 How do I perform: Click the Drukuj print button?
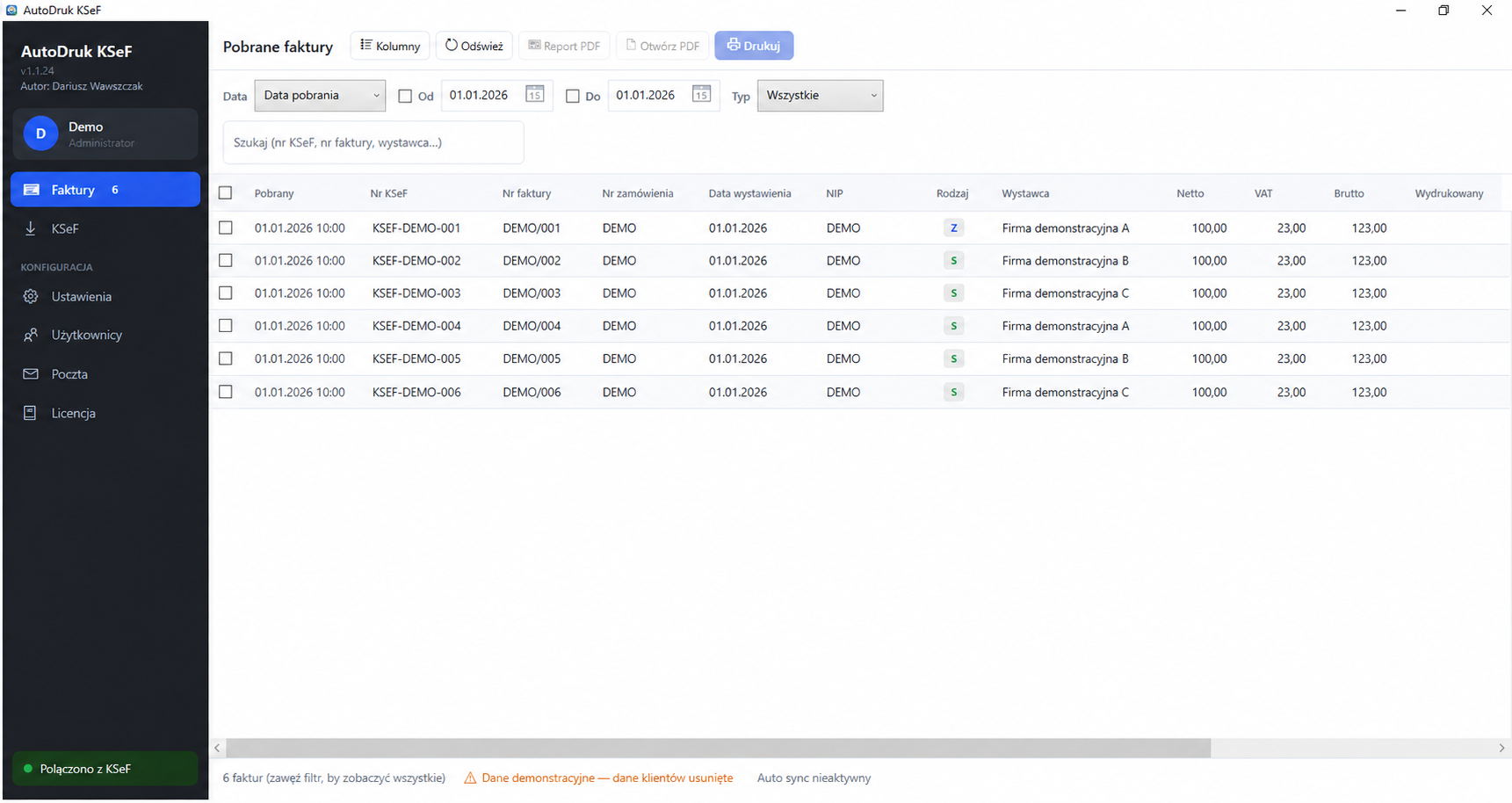pyautogui.click(x=754, y=46)
